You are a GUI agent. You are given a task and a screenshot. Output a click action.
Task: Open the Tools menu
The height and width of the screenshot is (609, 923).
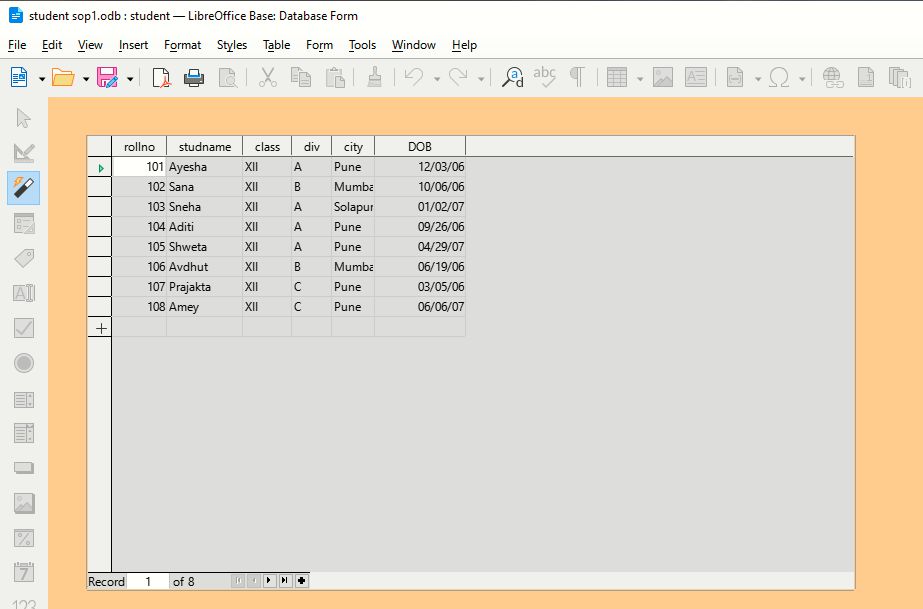(x=362, y=45)
